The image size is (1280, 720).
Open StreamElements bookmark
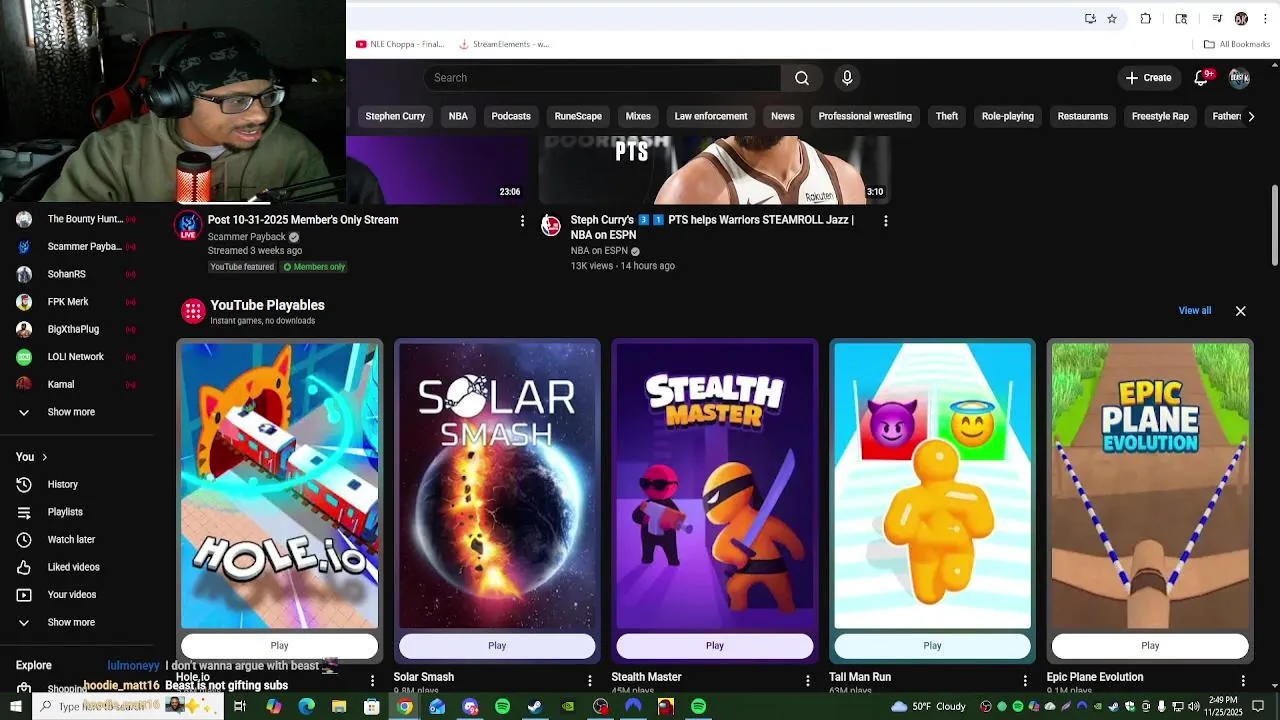click(x=504, y=44)
